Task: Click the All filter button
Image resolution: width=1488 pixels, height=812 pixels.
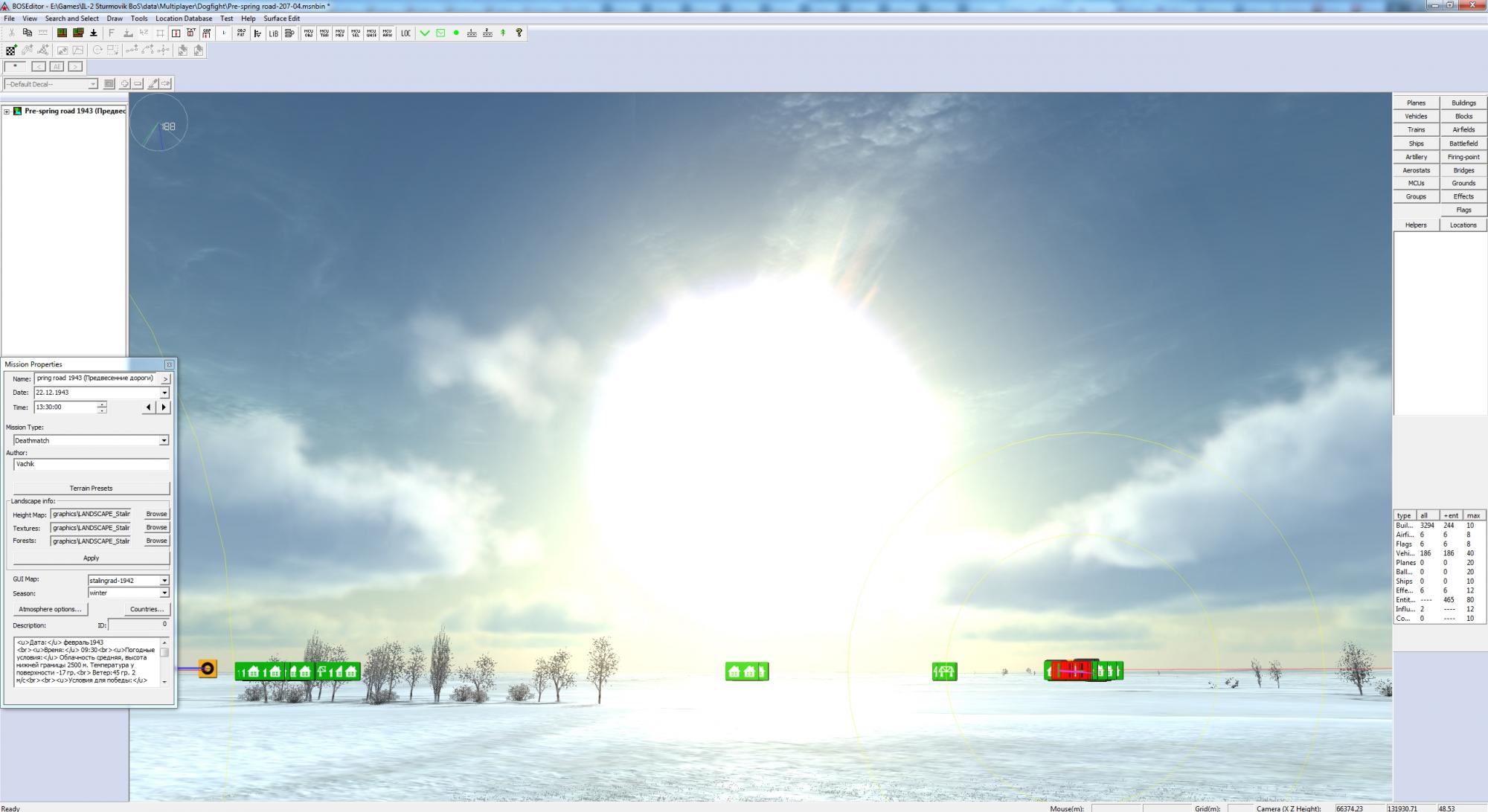Action: (57, 67)
